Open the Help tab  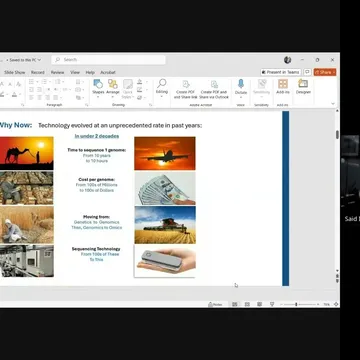(90, 72)
